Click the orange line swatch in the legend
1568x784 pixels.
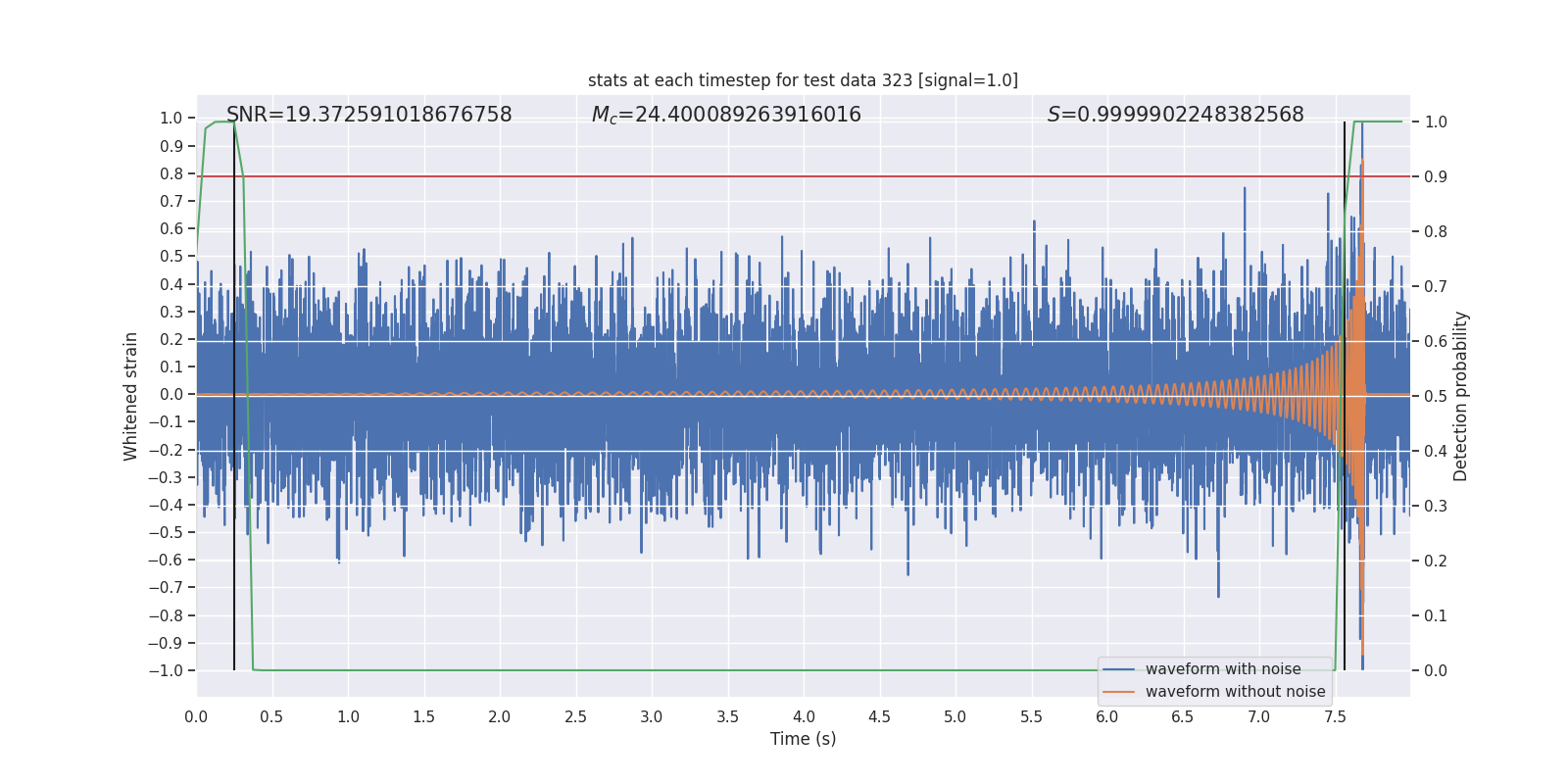(x=1119, y=692)
